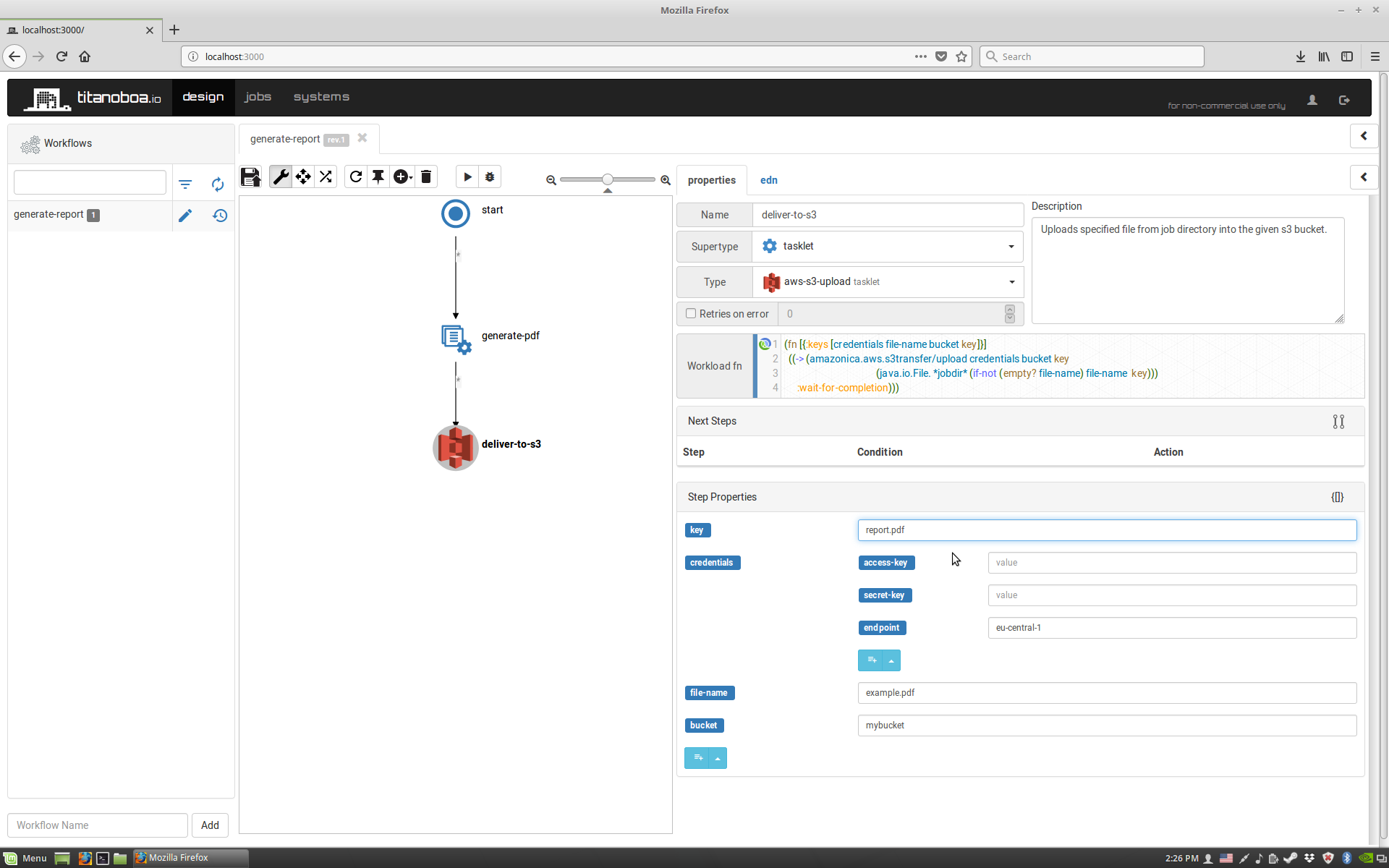The width and height of the screenshot is (1389, 868).
Task: Click the pin icon in the toolbar
Action: pos(378,176)
